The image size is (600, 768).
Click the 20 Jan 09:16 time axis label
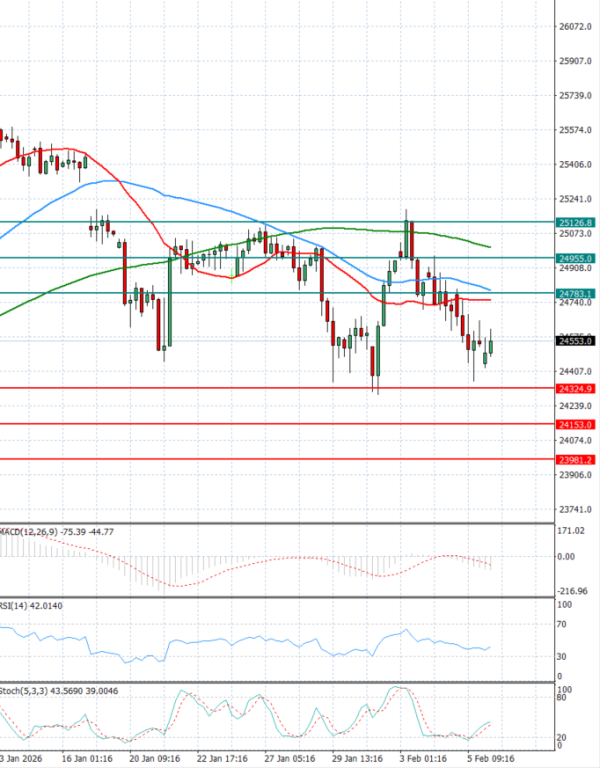pos(154,759)
